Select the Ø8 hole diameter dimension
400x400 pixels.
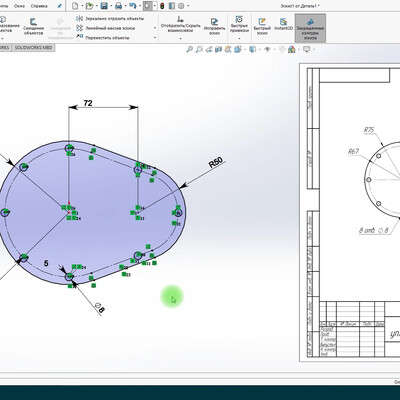100,308
